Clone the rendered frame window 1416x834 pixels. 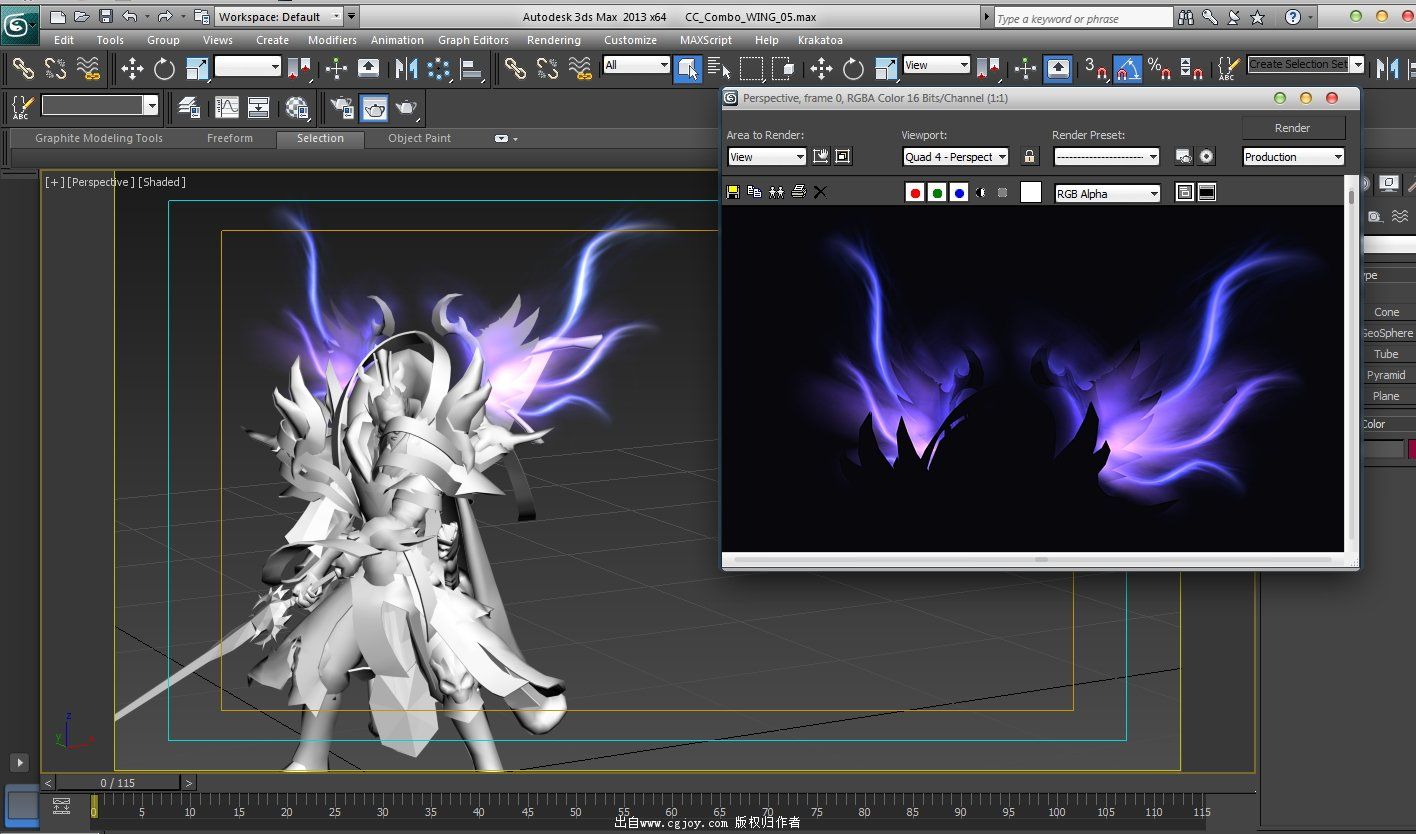777,192
